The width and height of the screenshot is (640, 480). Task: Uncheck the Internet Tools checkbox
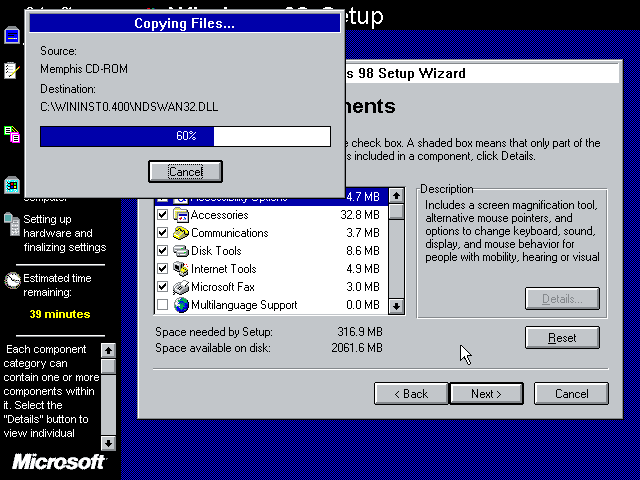click(162, 269)
